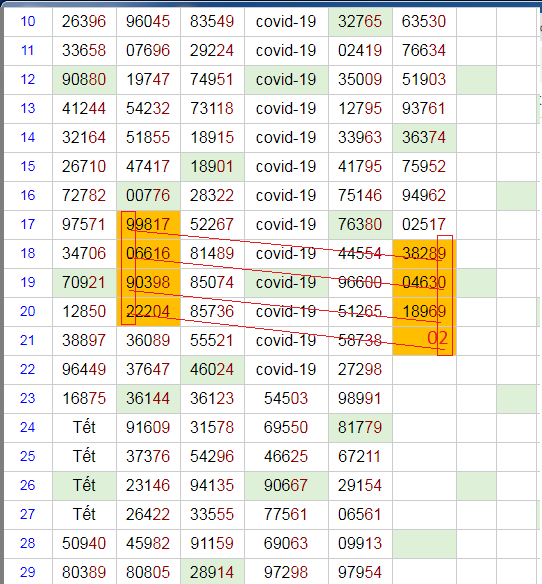542x584 pixels.
Task: Select cell containing 00776
Action: (x=148, y=196)
